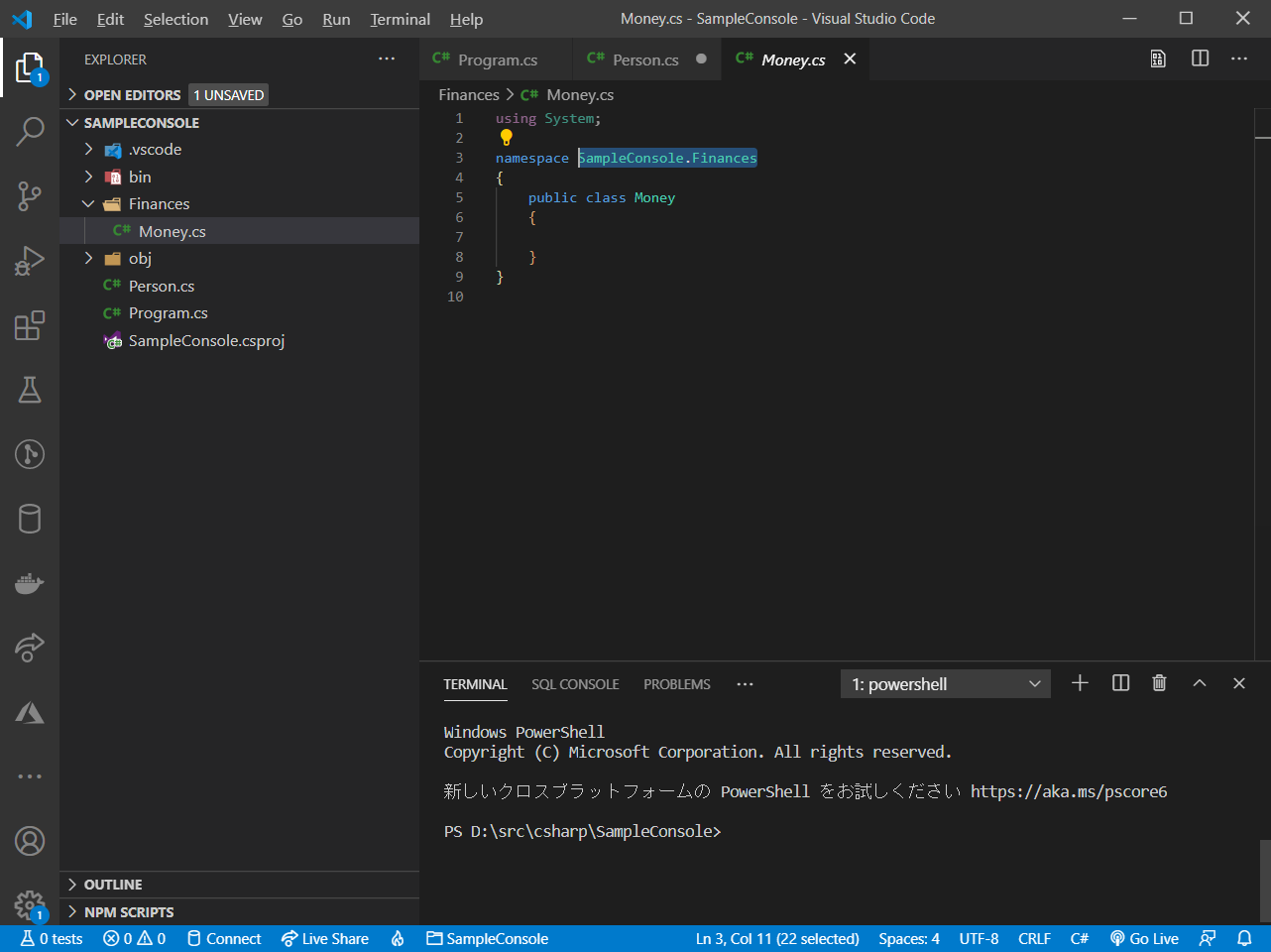Expand the Outline section
Screen dimensions: 1271x952
[240, 885]
